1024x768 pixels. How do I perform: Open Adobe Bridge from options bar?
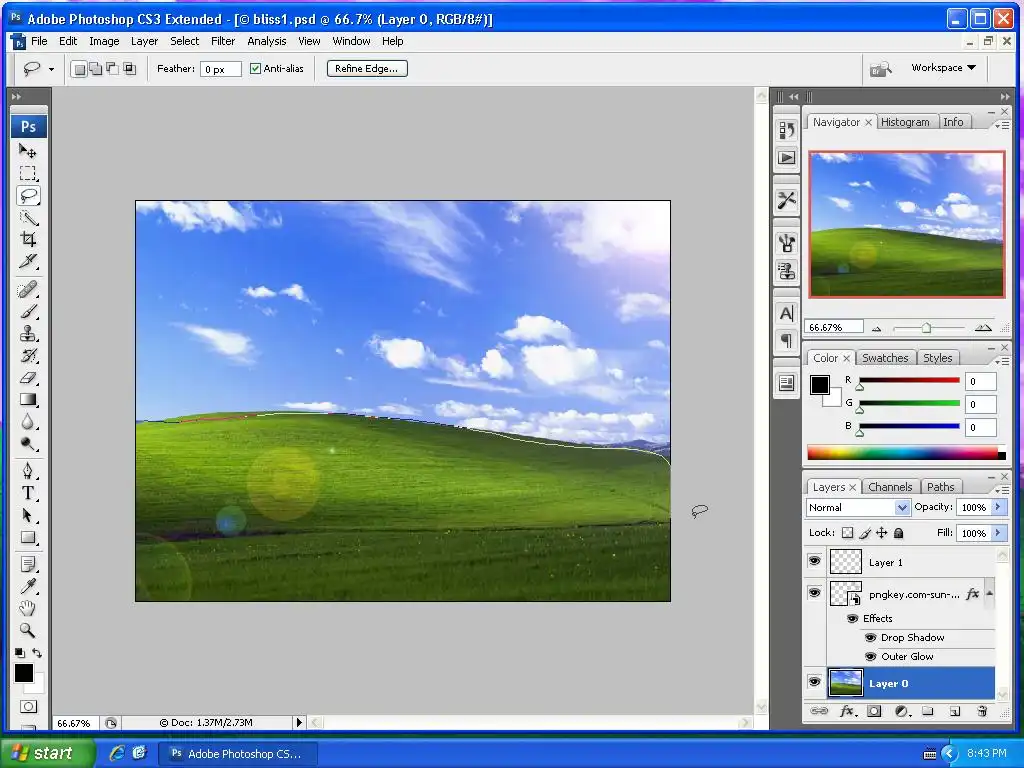click(x=880, y=69)
